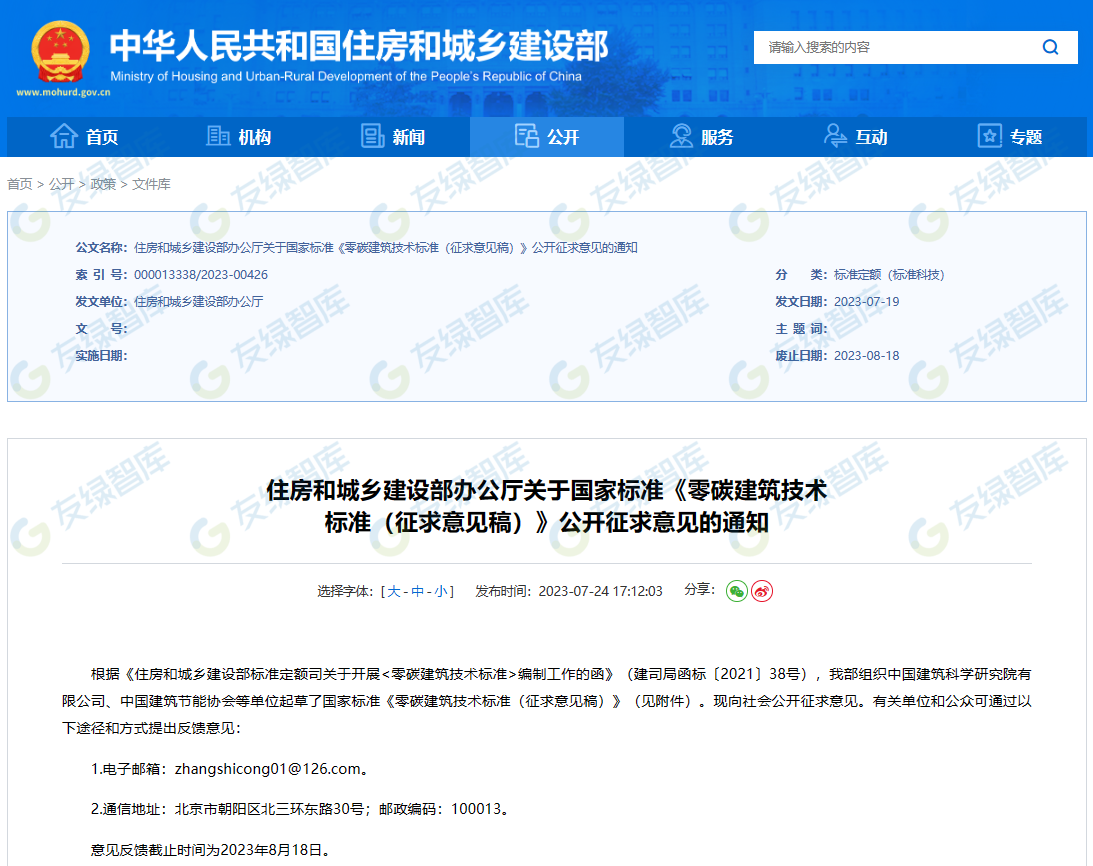Click the newspaper icon beside 新闻
This screenshot has width=1093, height=866.
(373, 136)
